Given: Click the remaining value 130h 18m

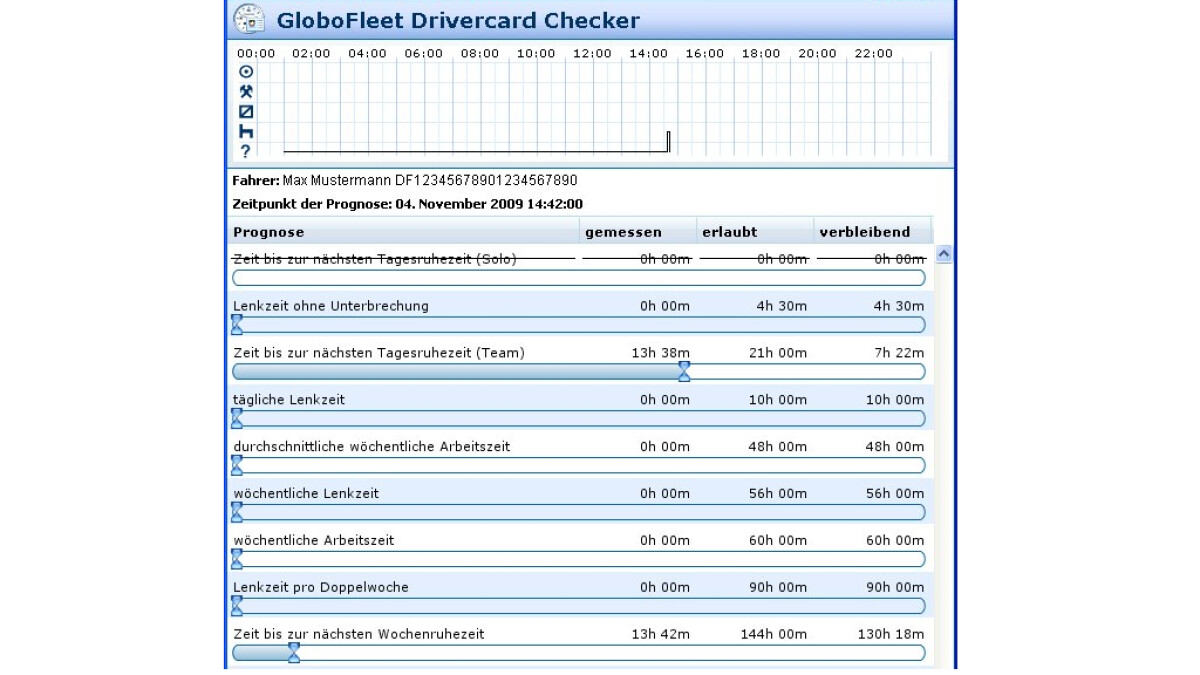Looking at the screenshot, I should pyautogui.click(x=891, y=635).
